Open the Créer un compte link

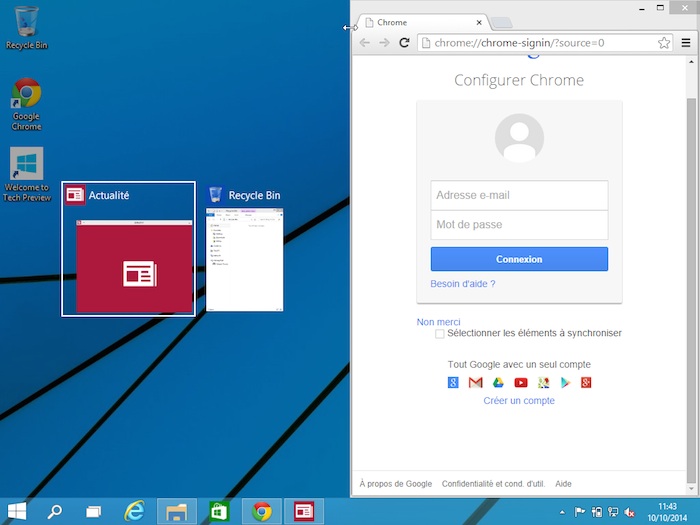point(519,401)
